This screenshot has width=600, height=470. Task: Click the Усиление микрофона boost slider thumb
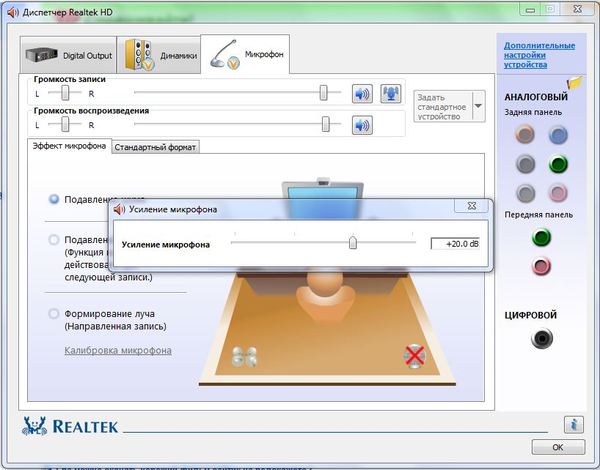click(353, 242)
